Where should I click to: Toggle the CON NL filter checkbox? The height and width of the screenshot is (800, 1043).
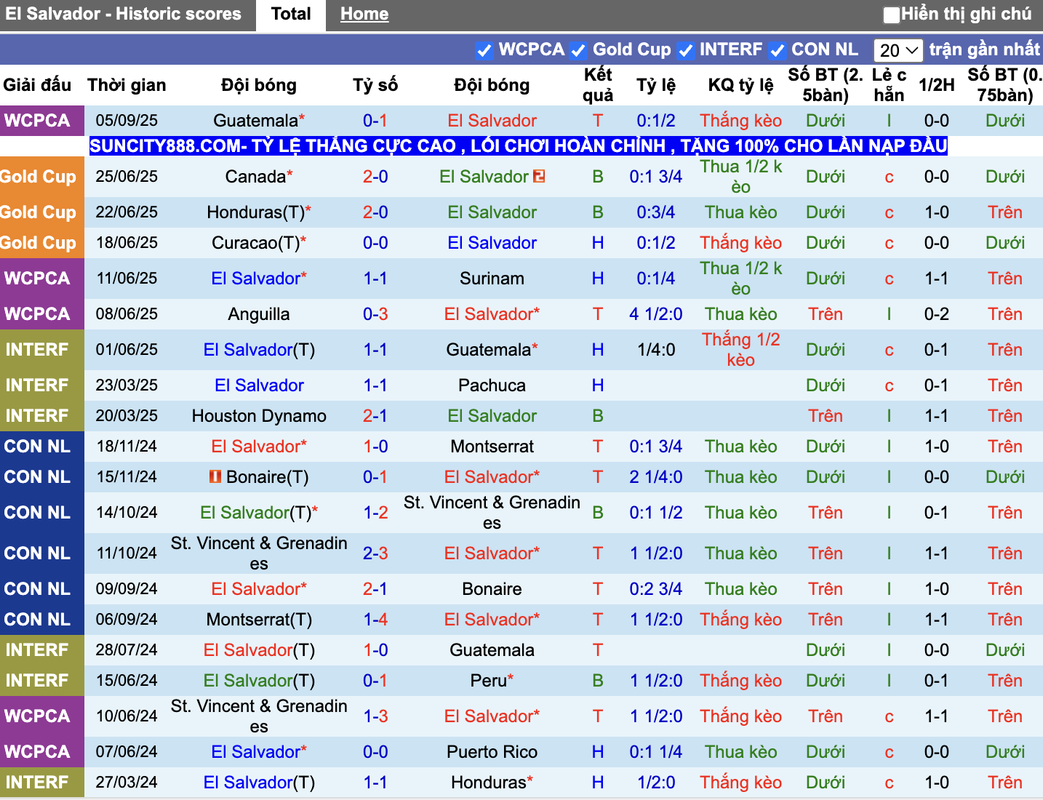coord(776,51)
